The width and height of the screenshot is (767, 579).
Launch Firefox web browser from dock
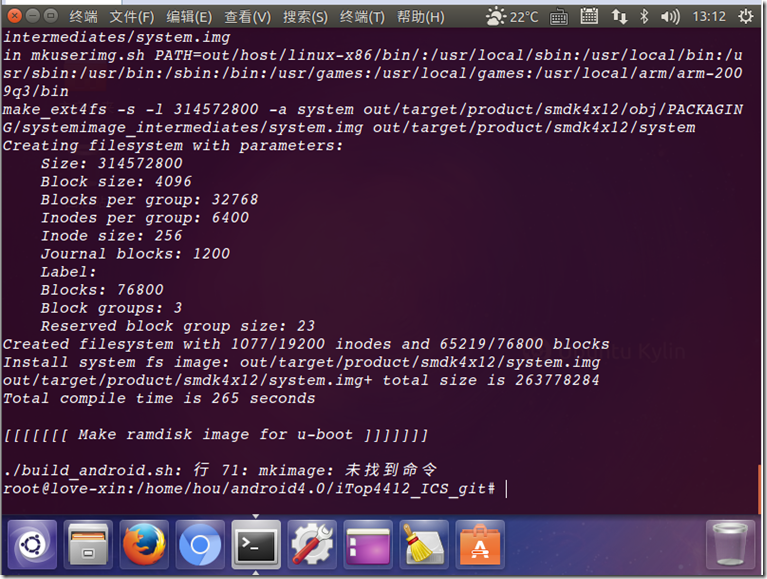[x=144, y=544]
